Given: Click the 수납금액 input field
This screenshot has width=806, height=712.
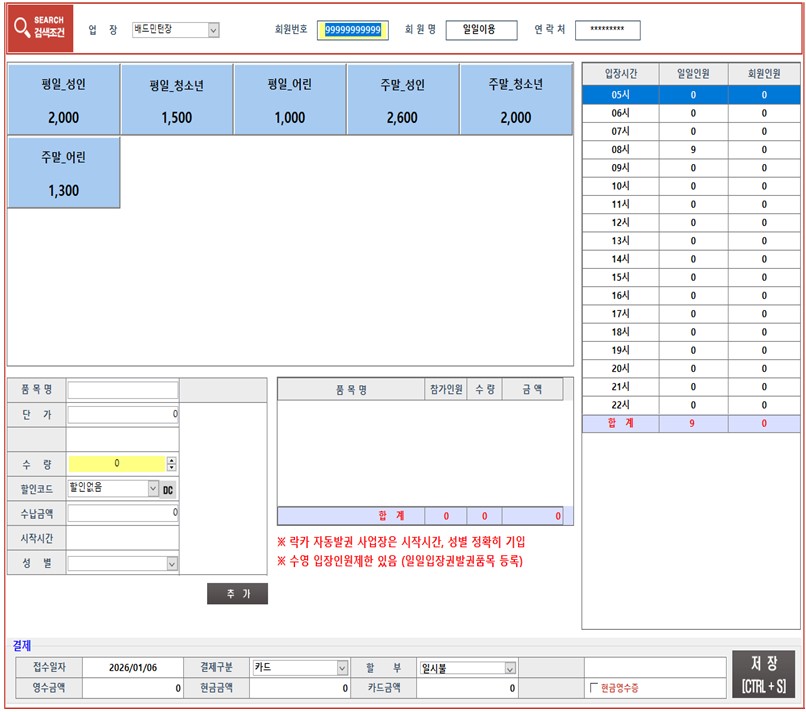Looking at the screenshot, I should [x=122, y=513].
